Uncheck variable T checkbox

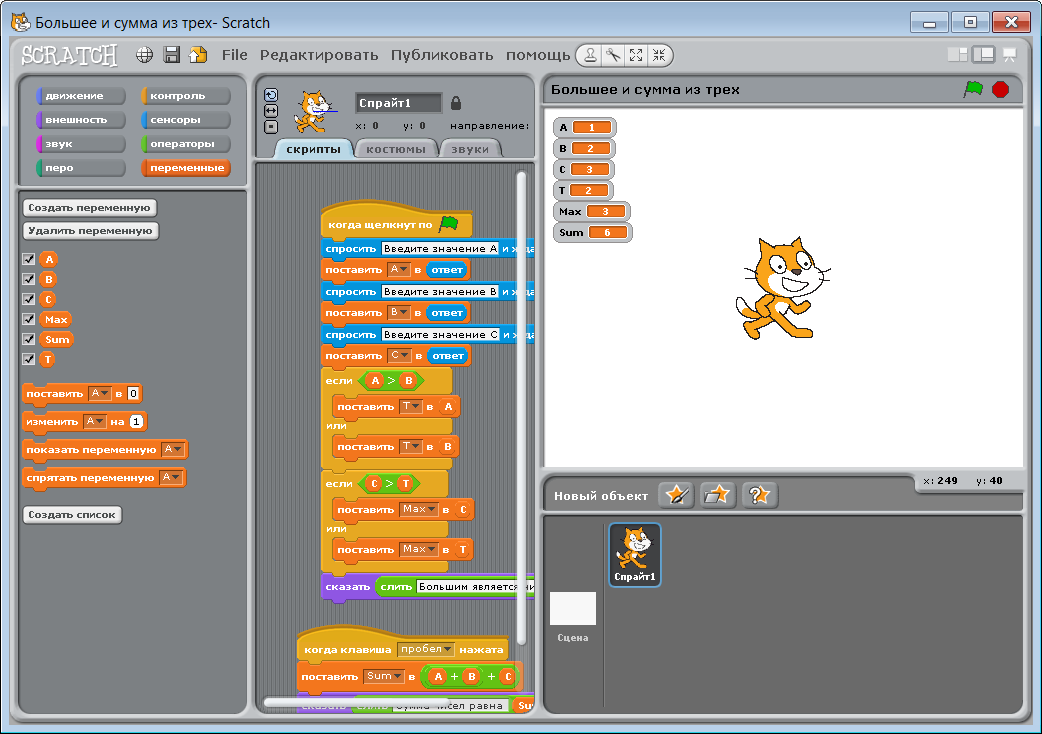(29, 359)
